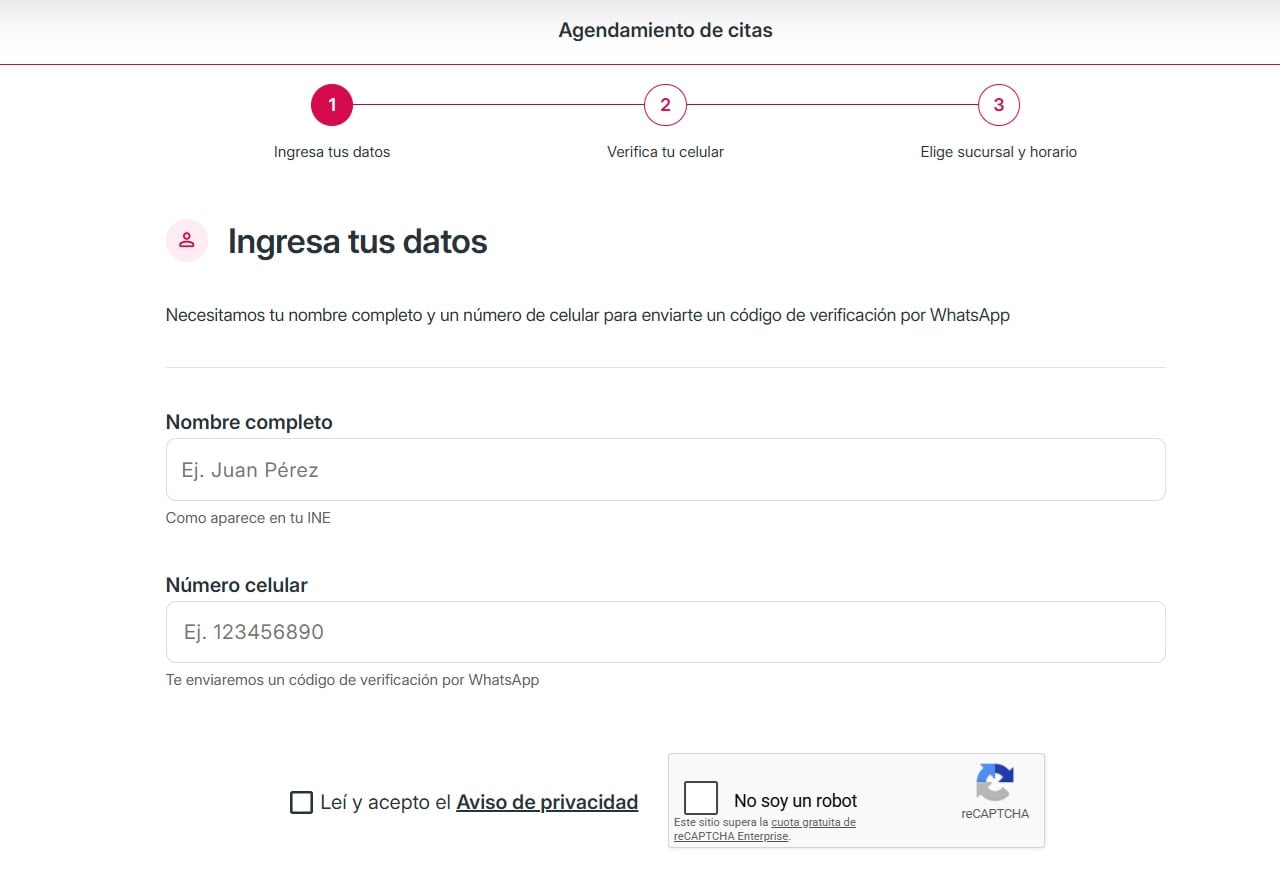Tick the No soy un robot checkbox

701,798
